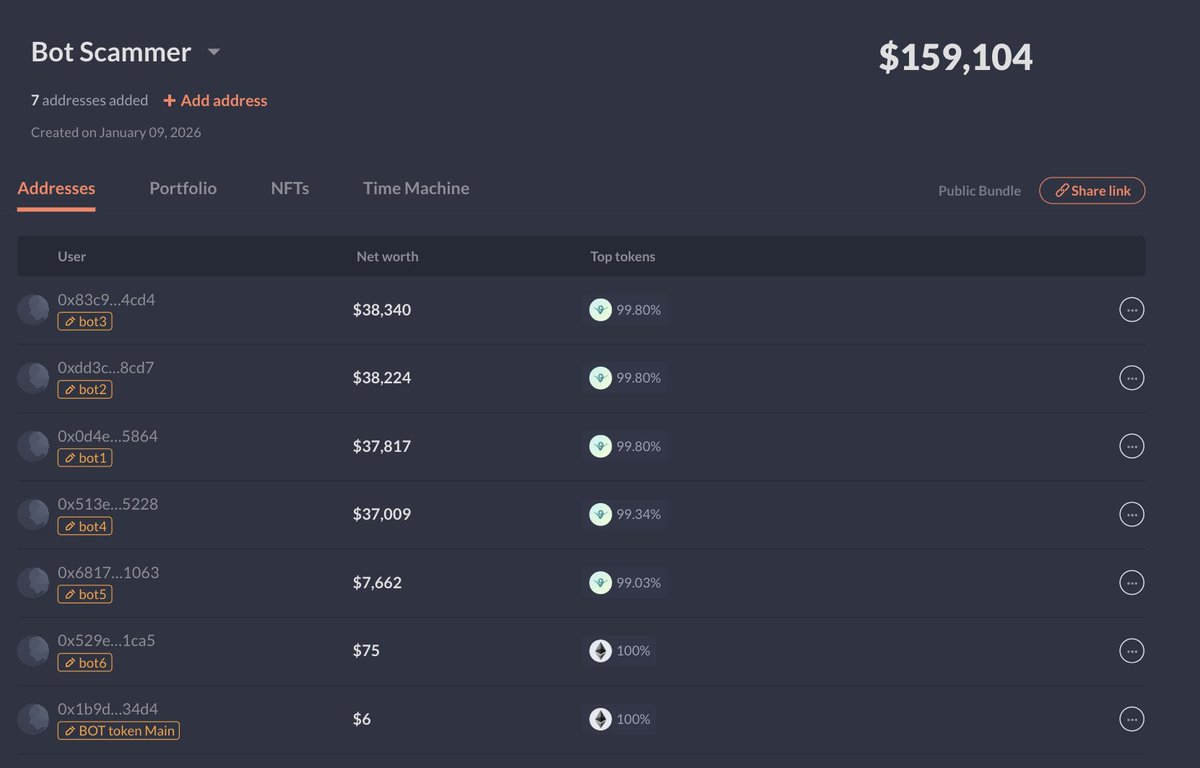Switch to the Portfolio tab

[183, 188]
